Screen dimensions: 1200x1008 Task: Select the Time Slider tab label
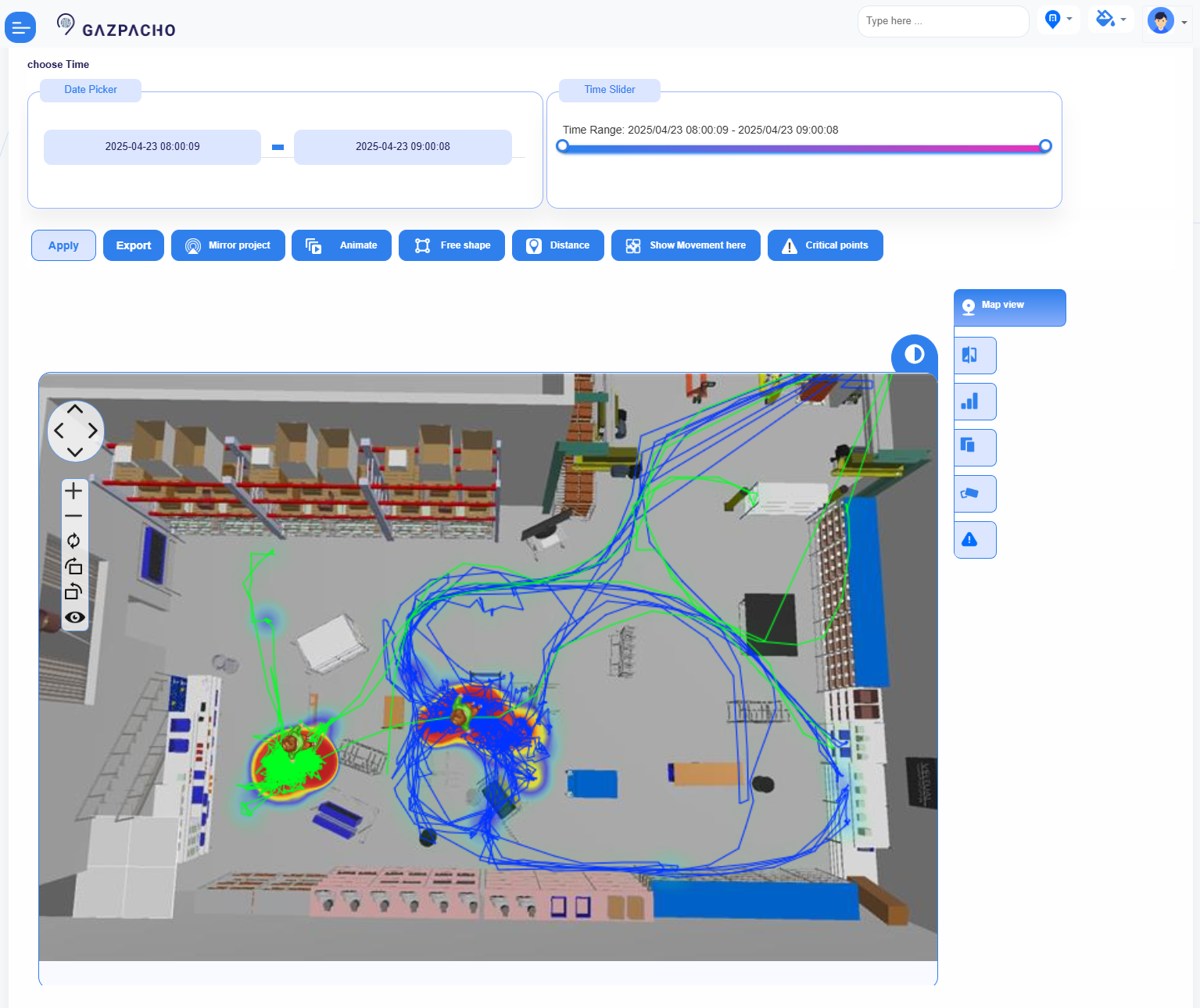tap(609, 90)
